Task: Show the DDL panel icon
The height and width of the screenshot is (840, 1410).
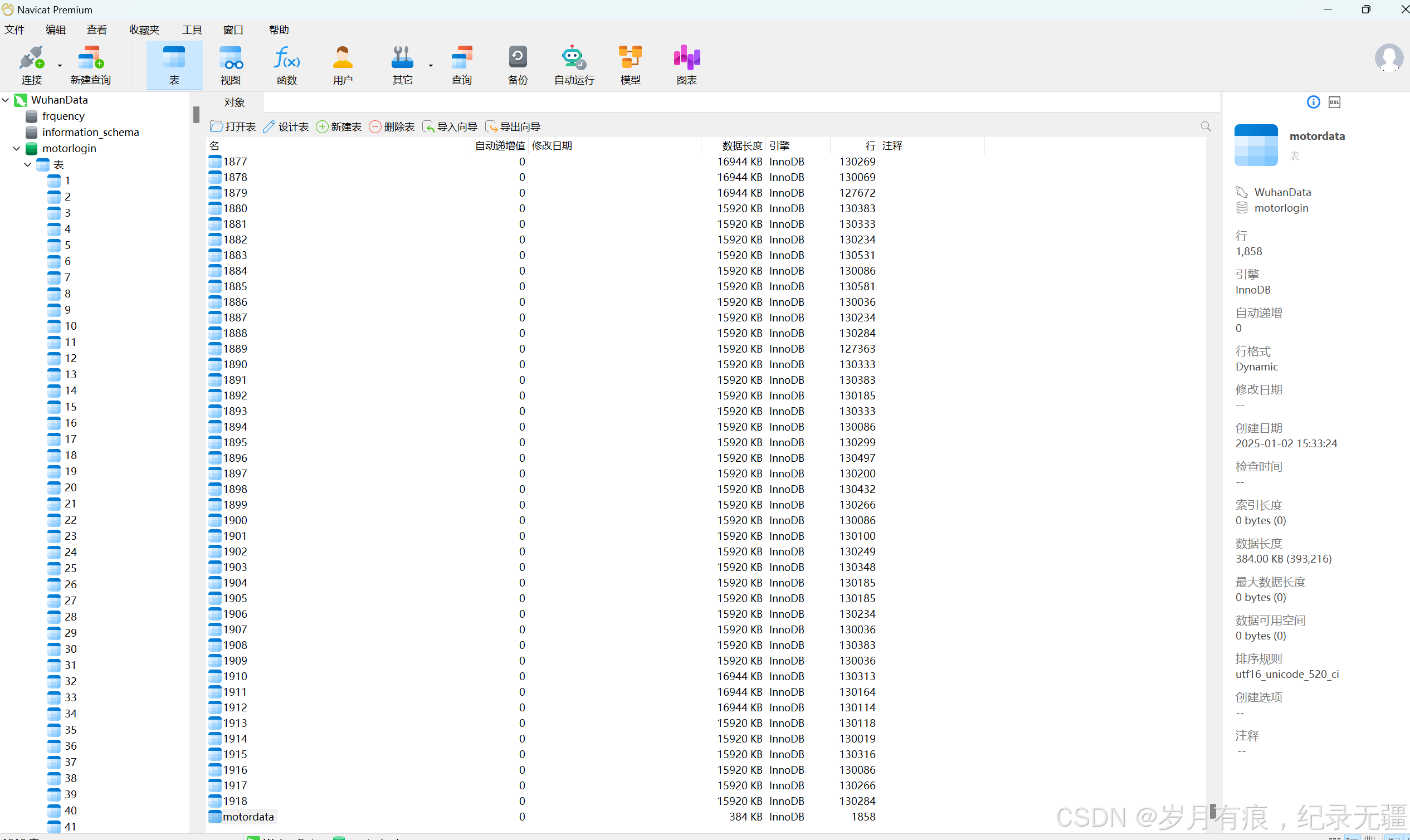Action: tap(1334, 102)
